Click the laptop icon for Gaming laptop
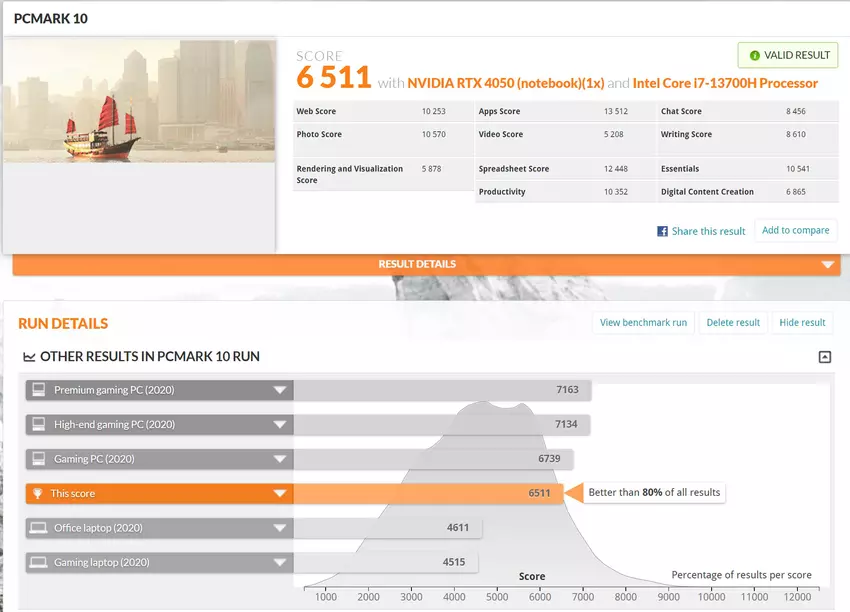 pyautogui.click(x=38, y=562)
